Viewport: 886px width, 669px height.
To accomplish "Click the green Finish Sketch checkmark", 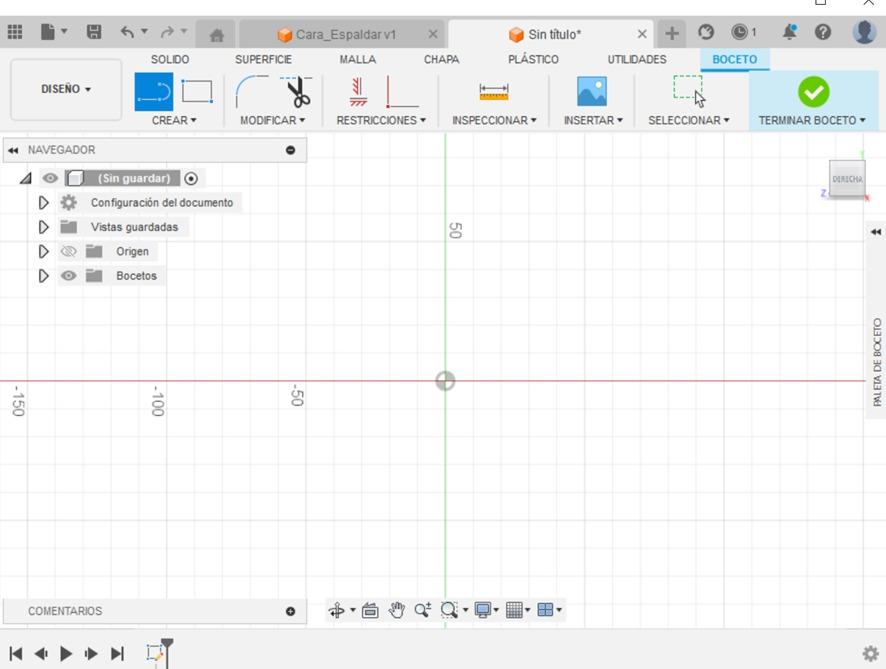I will click(814, 92).
